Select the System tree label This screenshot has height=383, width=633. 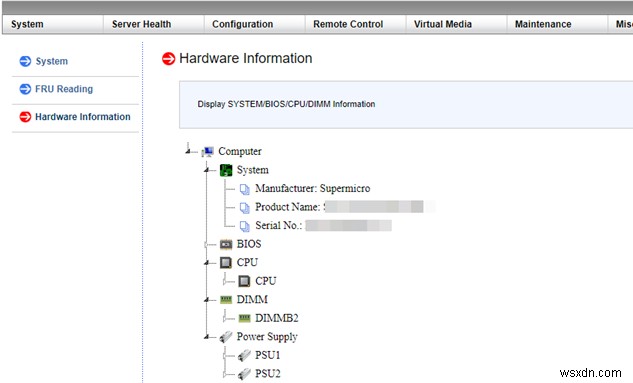coord(252,170)
